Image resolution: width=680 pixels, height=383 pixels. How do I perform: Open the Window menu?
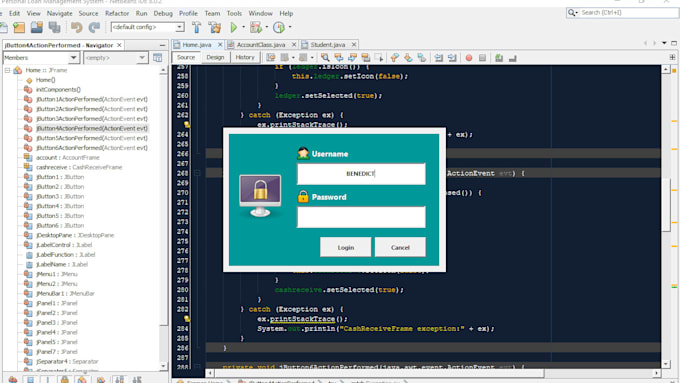tap(261, 13)
